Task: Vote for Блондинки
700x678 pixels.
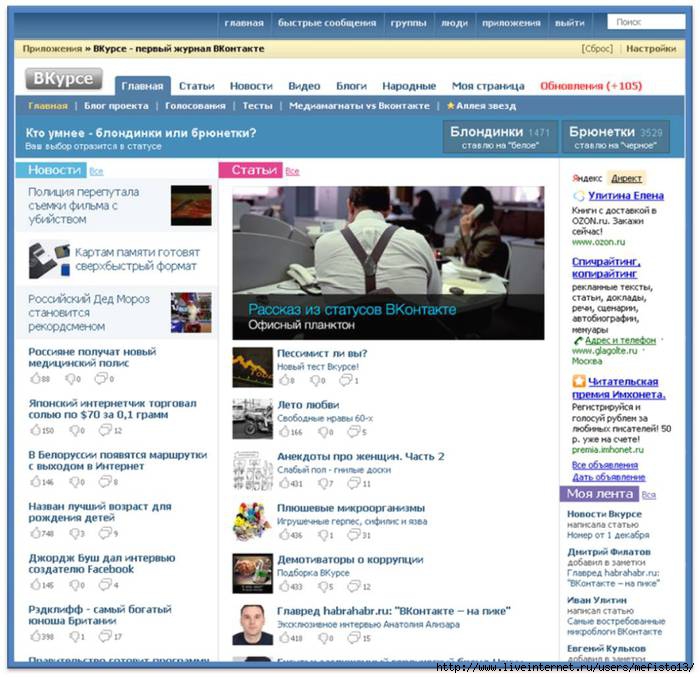Action: pyautogui.click(x=500, y=137)
